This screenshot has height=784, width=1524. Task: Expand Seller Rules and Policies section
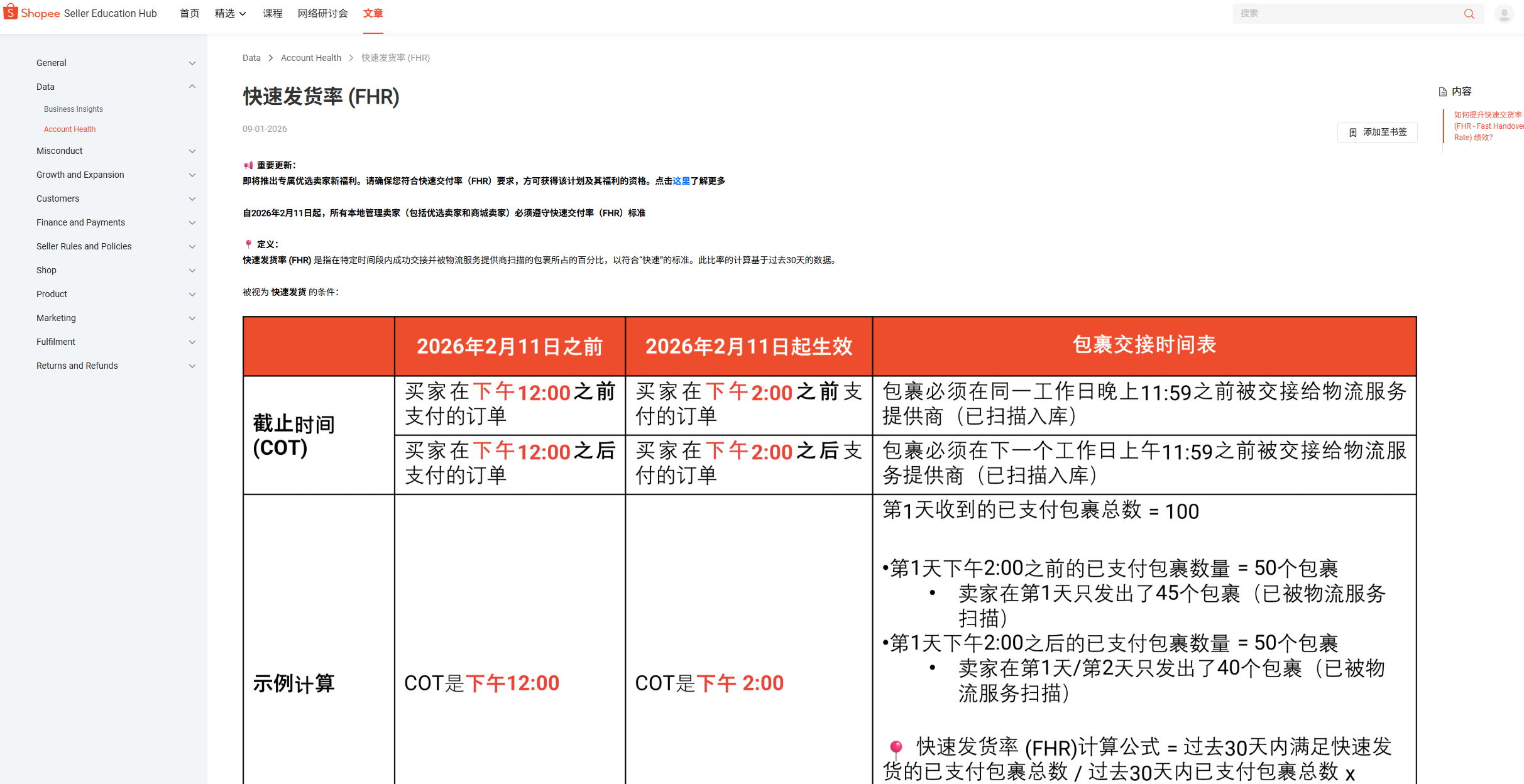point(192,246)
